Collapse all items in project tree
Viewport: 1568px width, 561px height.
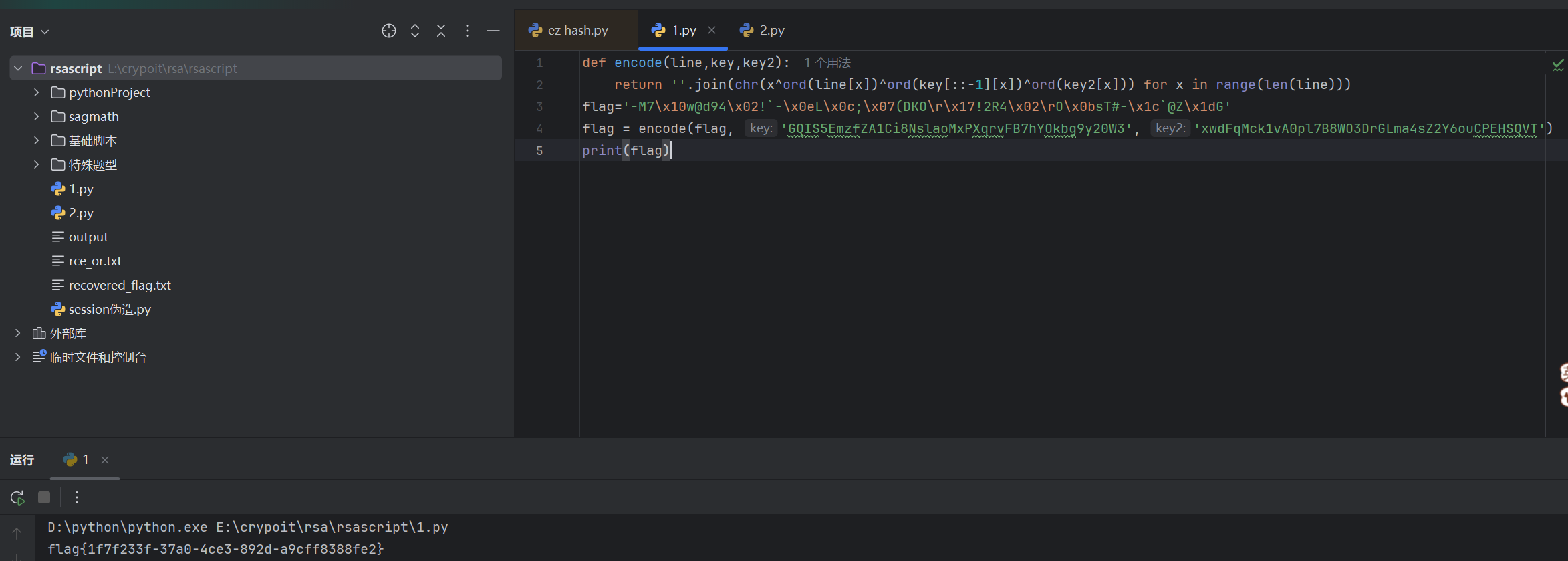(441, 31)
